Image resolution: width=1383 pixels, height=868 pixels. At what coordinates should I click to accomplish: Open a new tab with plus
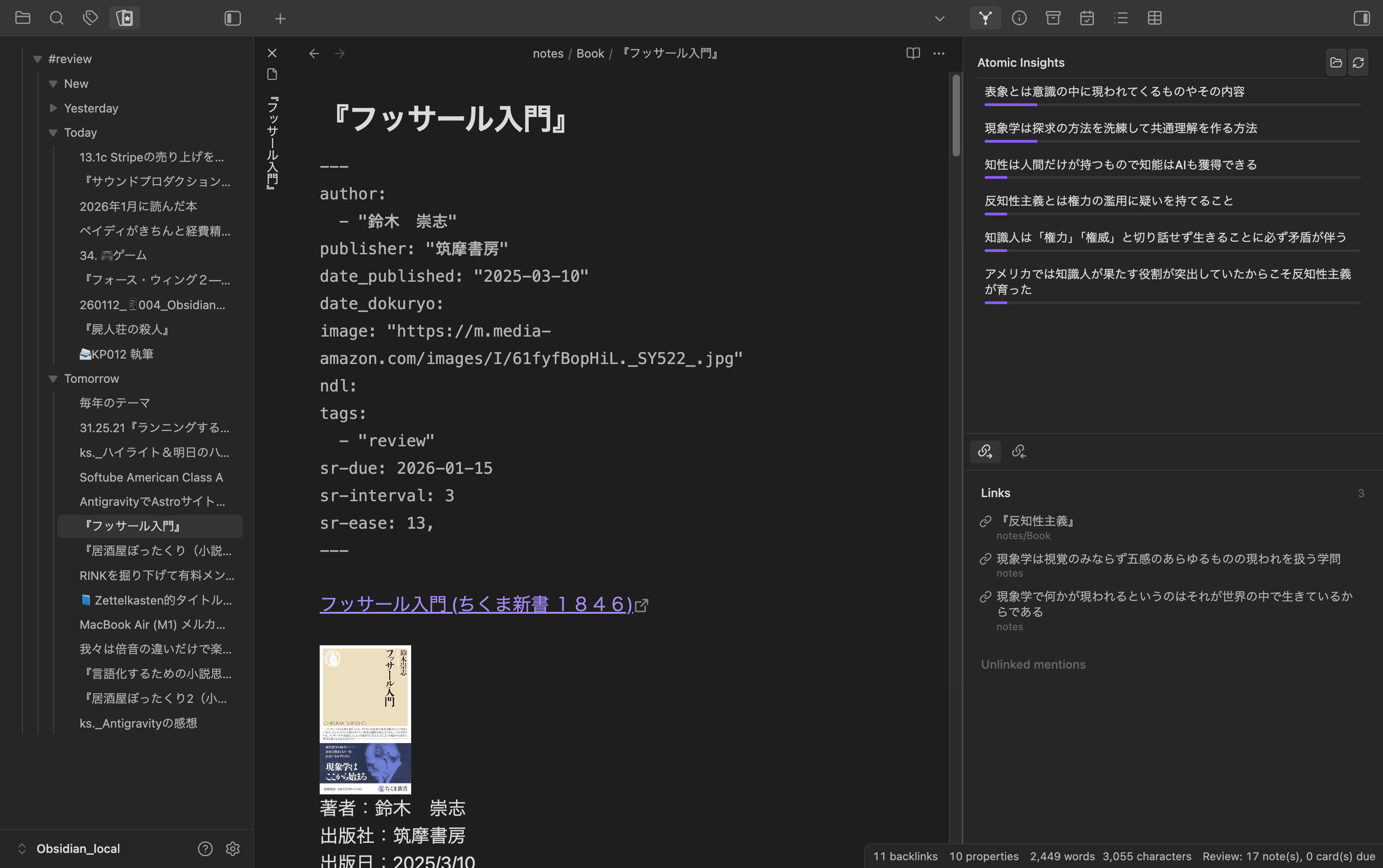280,19
